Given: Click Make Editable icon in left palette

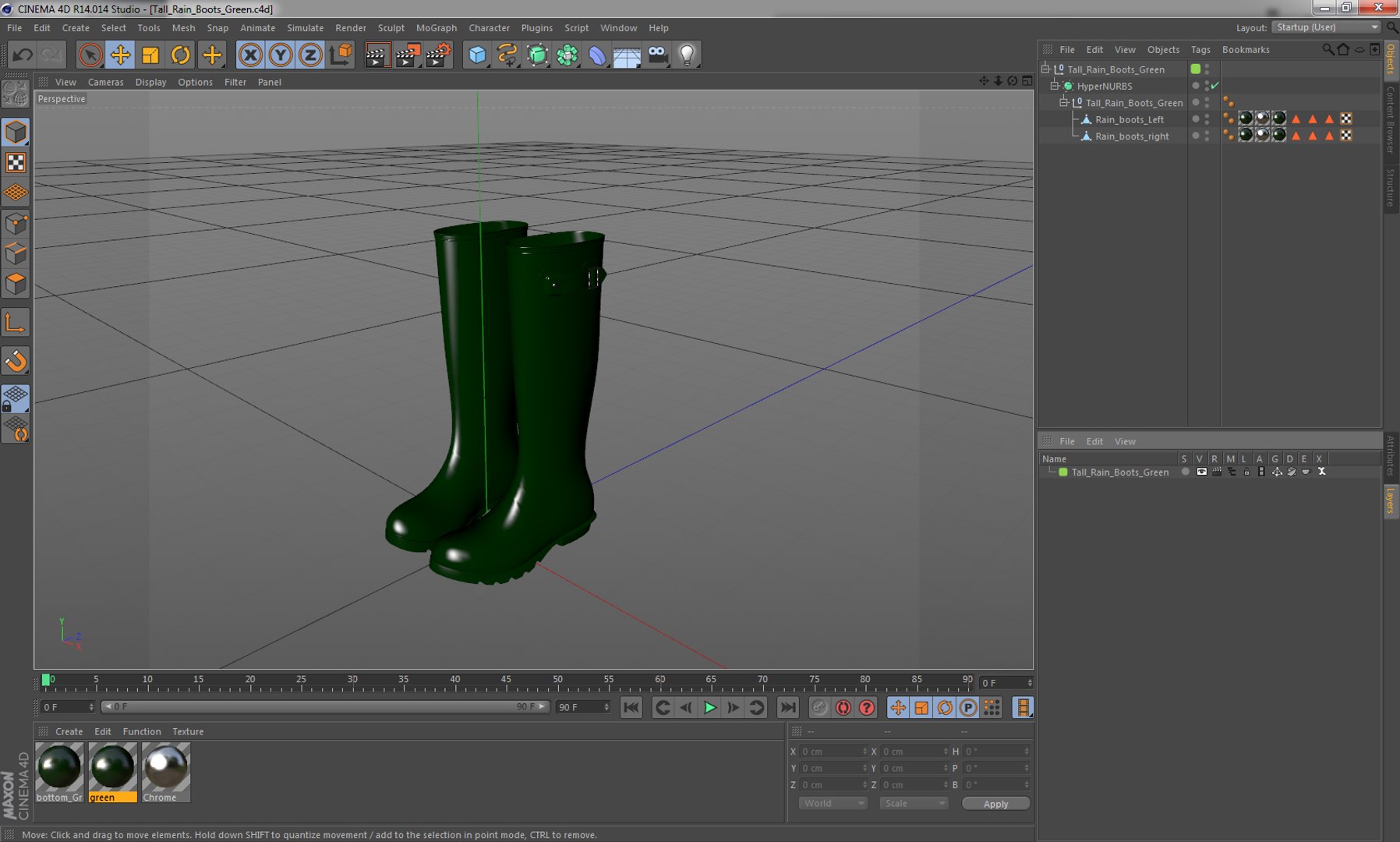Looking at the screenshot, I should coord(16,94).
